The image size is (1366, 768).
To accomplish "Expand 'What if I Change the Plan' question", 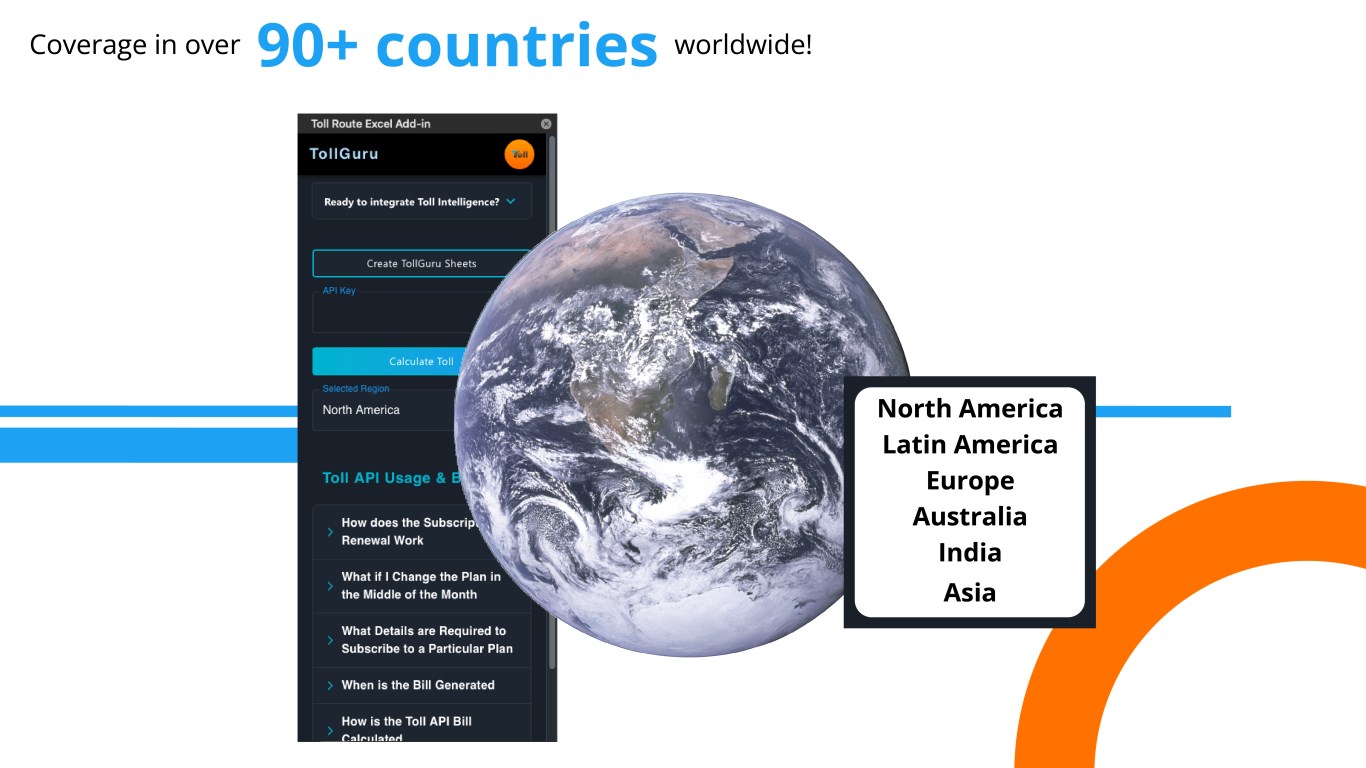I will click(x=421, y=586).
